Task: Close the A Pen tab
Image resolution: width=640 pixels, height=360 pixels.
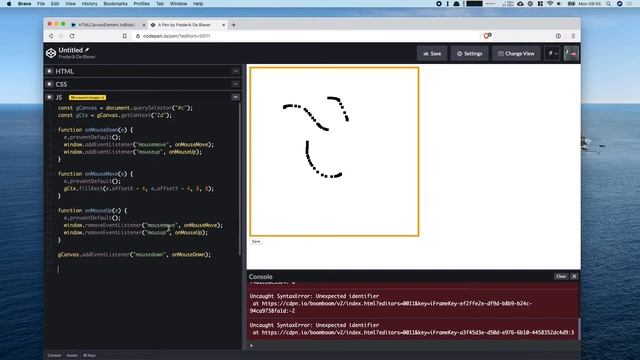Action: tap(223, 25)
